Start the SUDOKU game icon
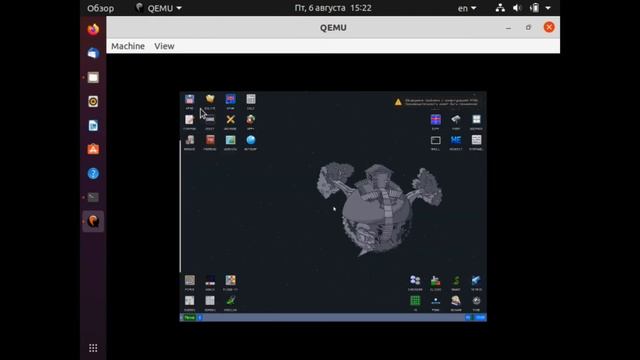Viewport: 640px width, 360px height. click(x=189, y=301)
